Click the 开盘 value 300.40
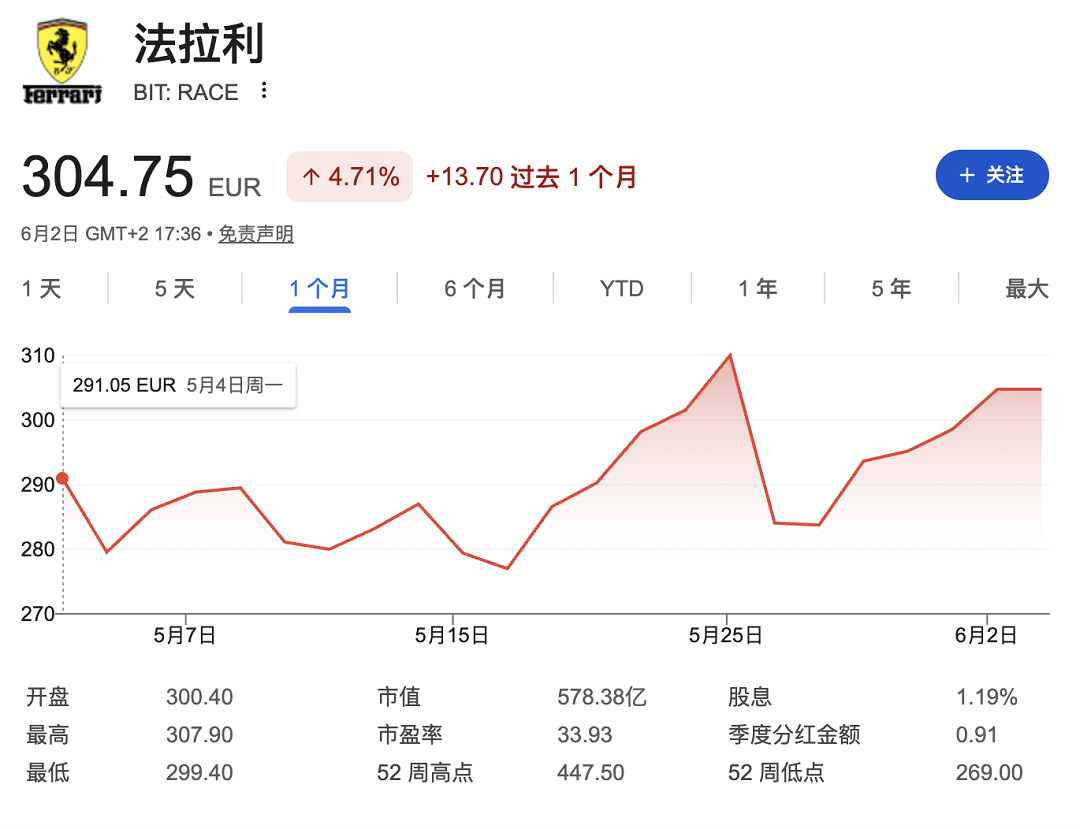 [200, 697]
